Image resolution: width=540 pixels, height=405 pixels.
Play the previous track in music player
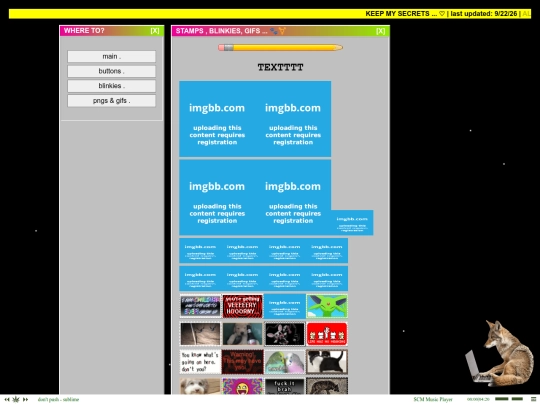pos(7,399)
